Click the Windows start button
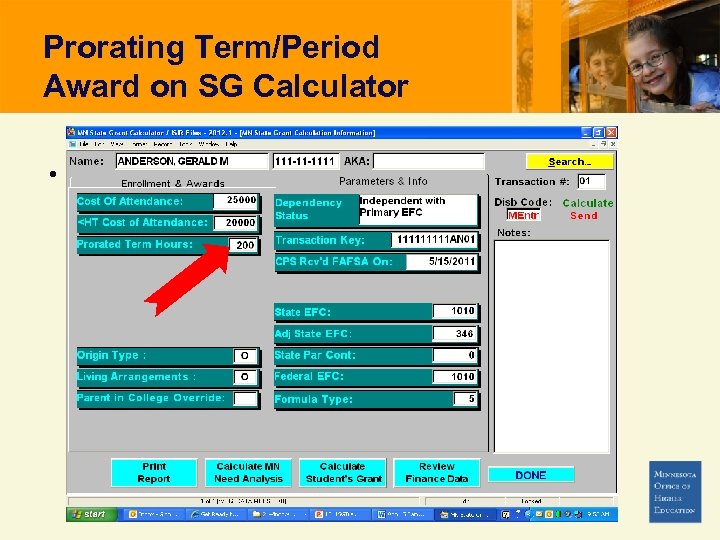The image size is (720, 540). [92, 514]
